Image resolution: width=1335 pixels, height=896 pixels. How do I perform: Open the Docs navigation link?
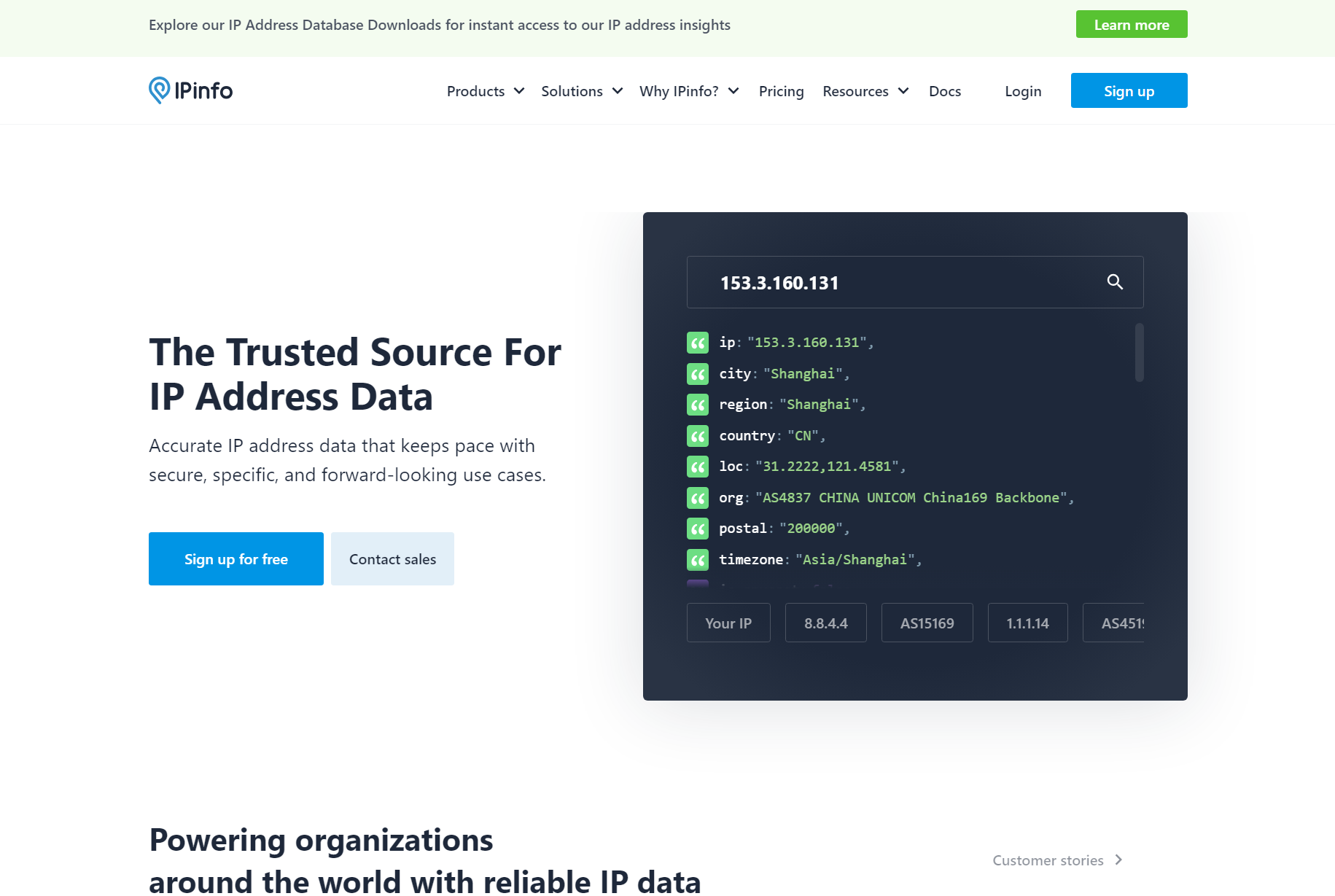click(x=944, y=91)
